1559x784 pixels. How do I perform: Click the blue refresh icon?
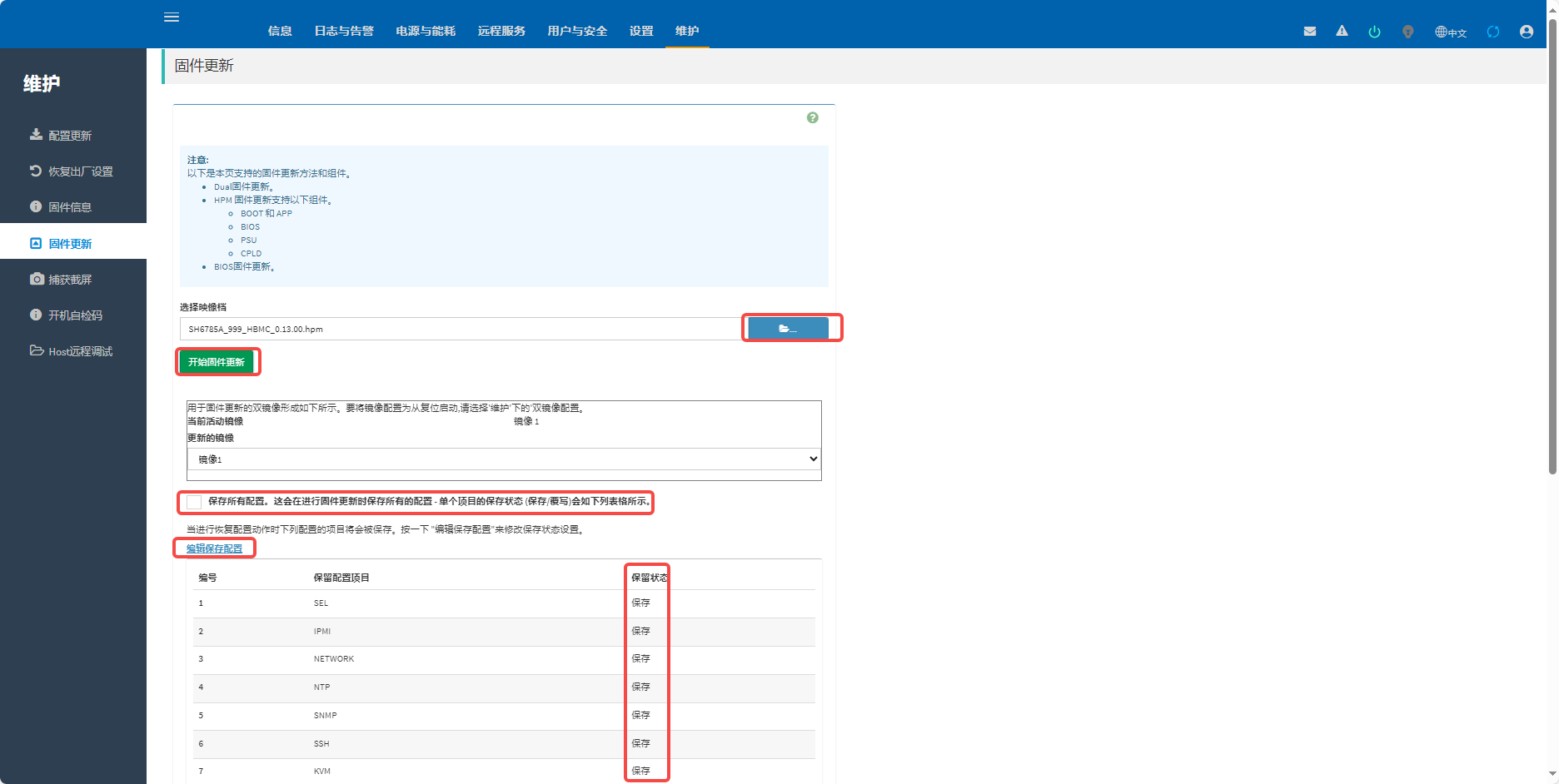tap(1493, 32)
